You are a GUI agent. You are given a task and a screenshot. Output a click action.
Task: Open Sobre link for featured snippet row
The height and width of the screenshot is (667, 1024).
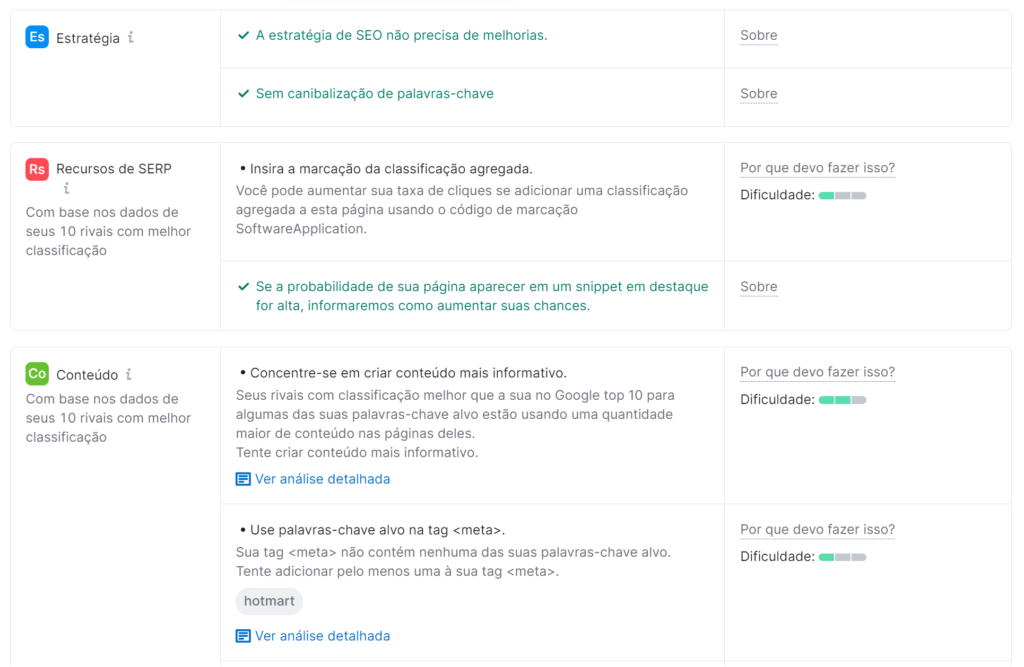758,287
